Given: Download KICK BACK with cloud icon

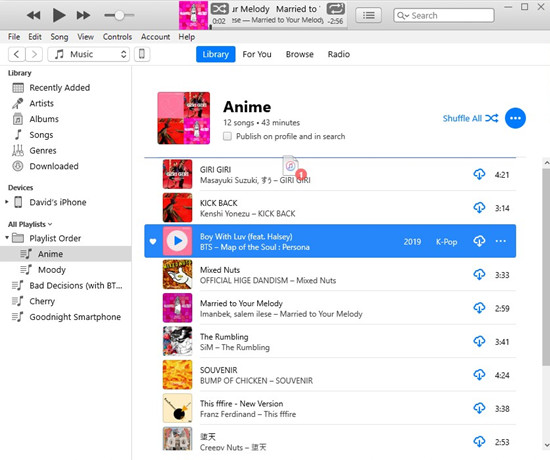Looking at the screenshot, I should tap(479, 207).
